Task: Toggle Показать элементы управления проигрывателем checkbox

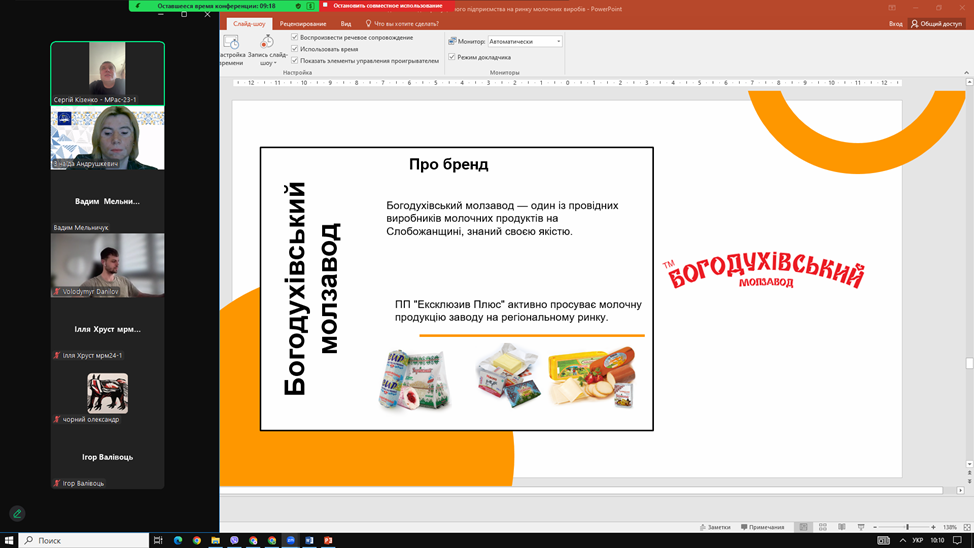Action: 294,60
